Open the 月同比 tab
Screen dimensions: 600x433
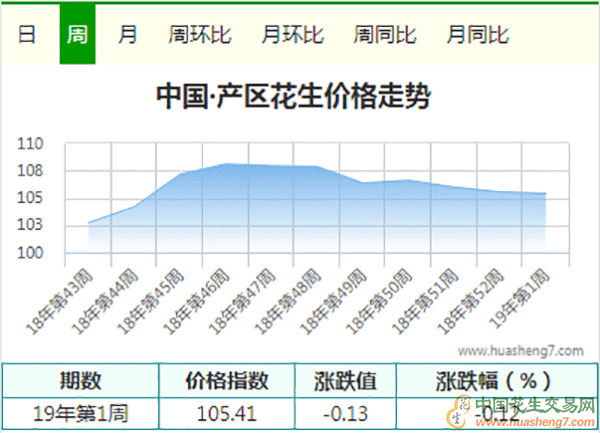(478, 35)
